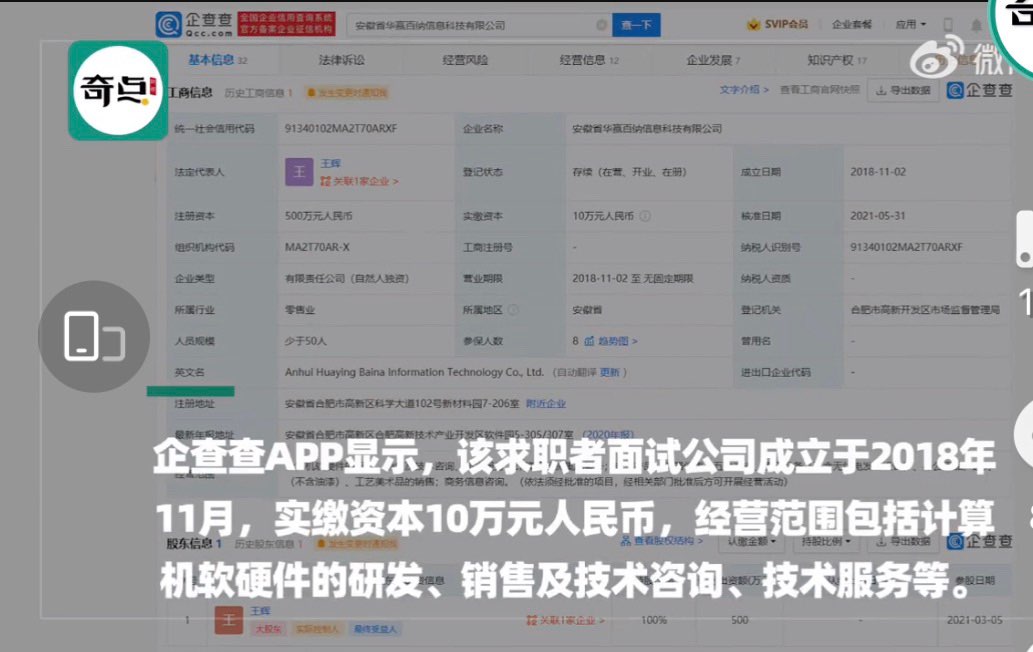
Task: Open the 企业套餐 menu item
Action: 852,24
